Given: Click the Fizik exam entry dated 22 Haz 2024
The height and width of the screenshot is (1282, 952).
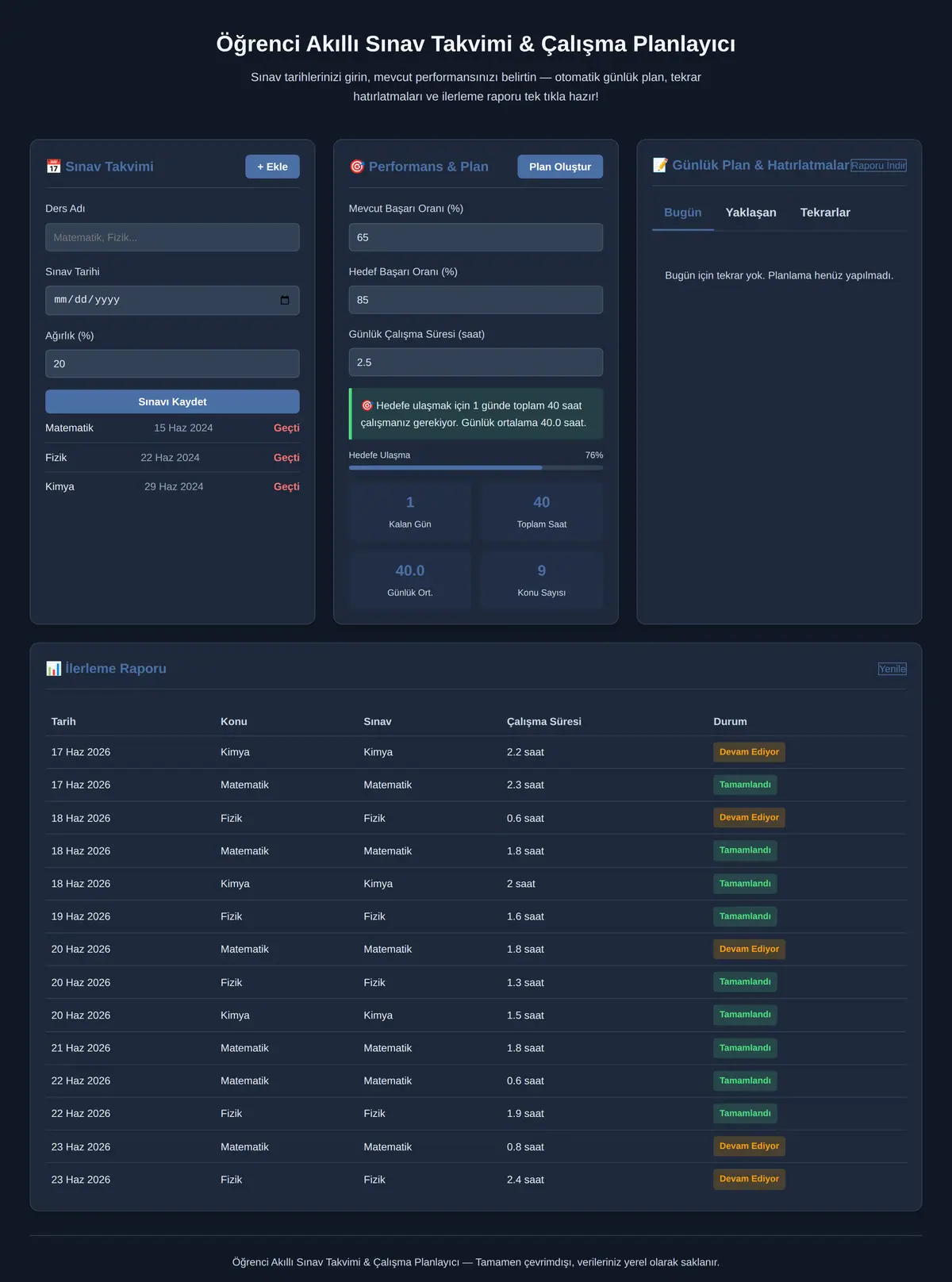Looking at the screenshot, I should [x=172, y=458].
